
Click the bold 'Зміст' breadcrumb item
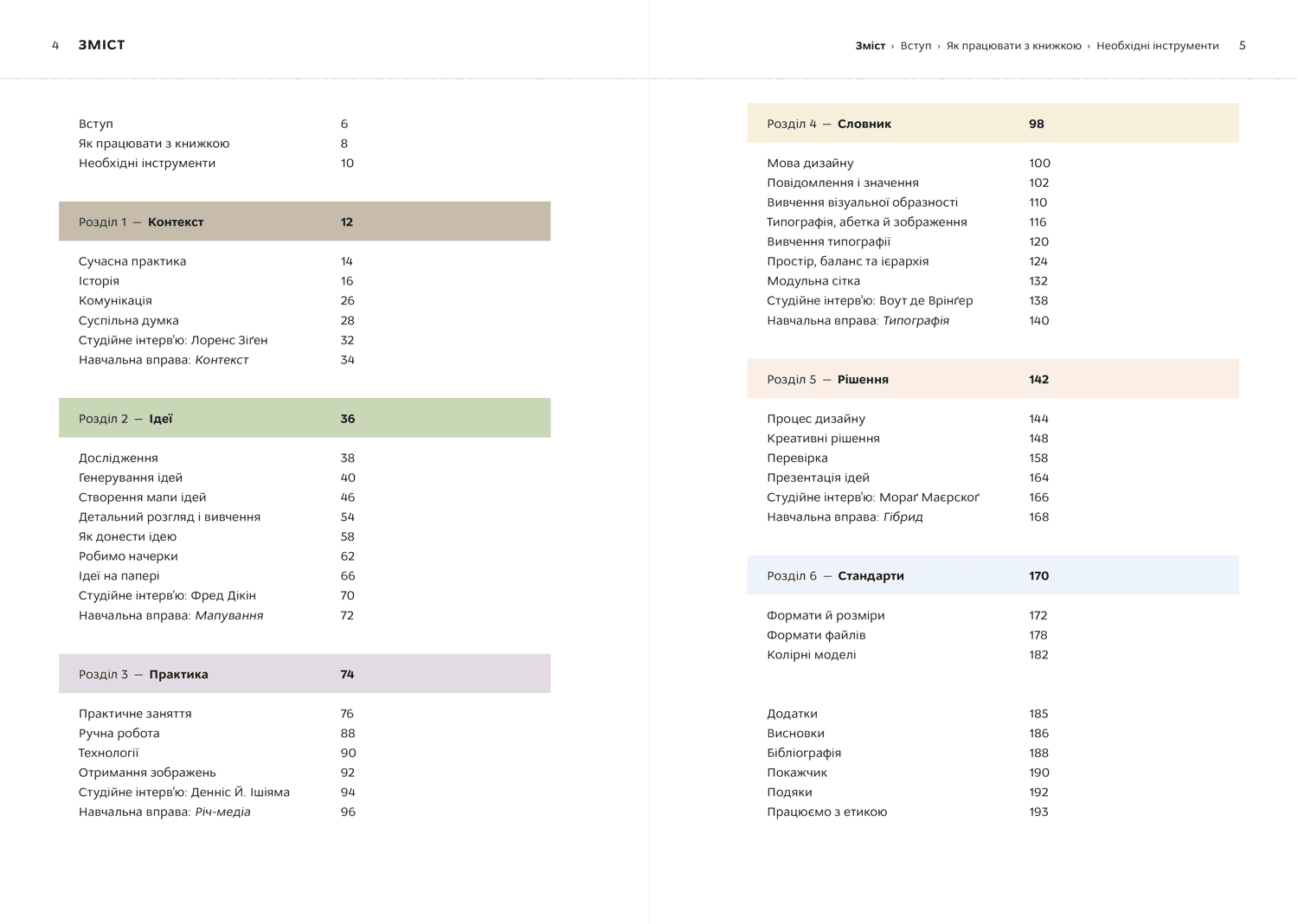870,46
